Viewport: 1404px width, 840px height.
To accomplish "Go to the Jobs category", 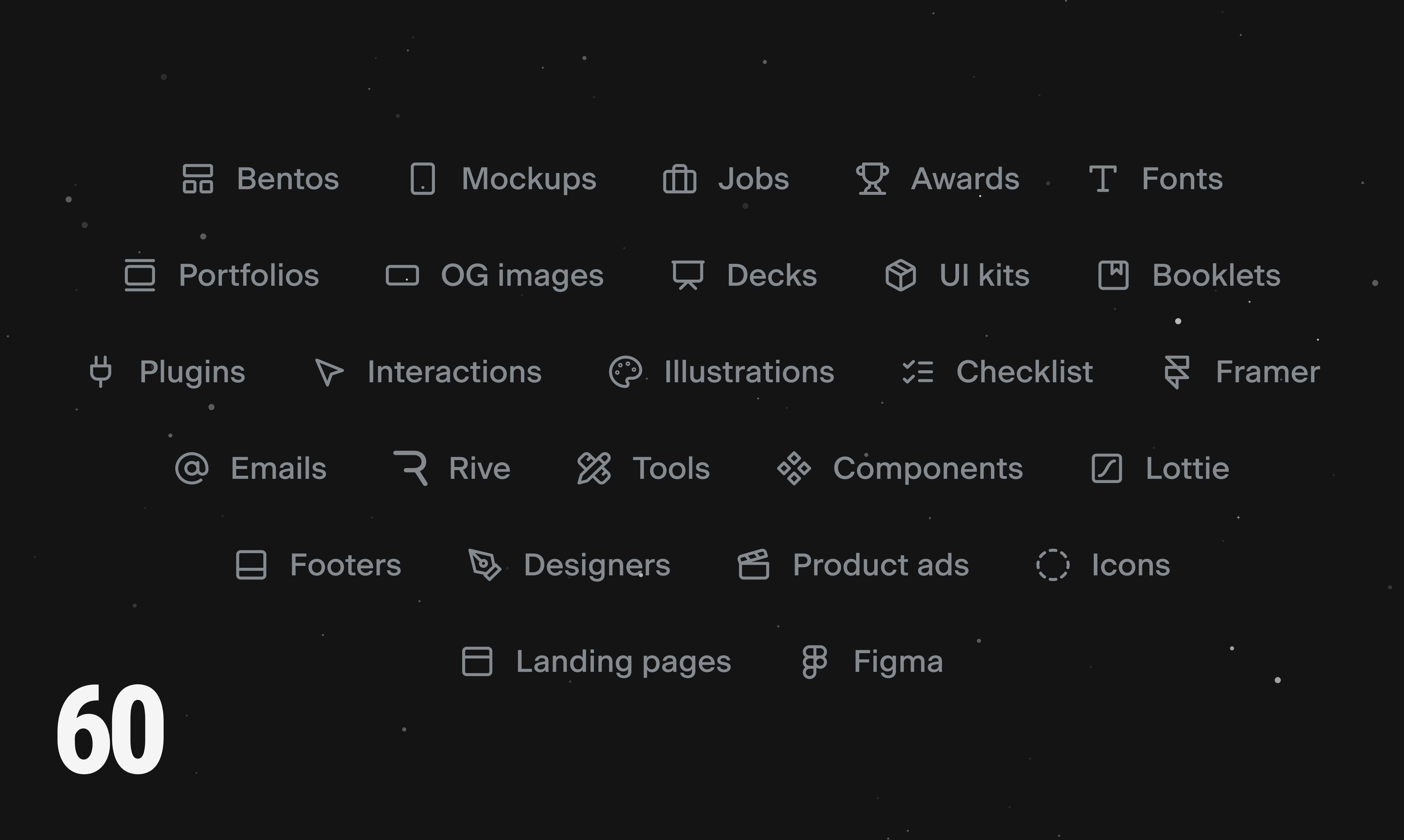I will point(753,179).
